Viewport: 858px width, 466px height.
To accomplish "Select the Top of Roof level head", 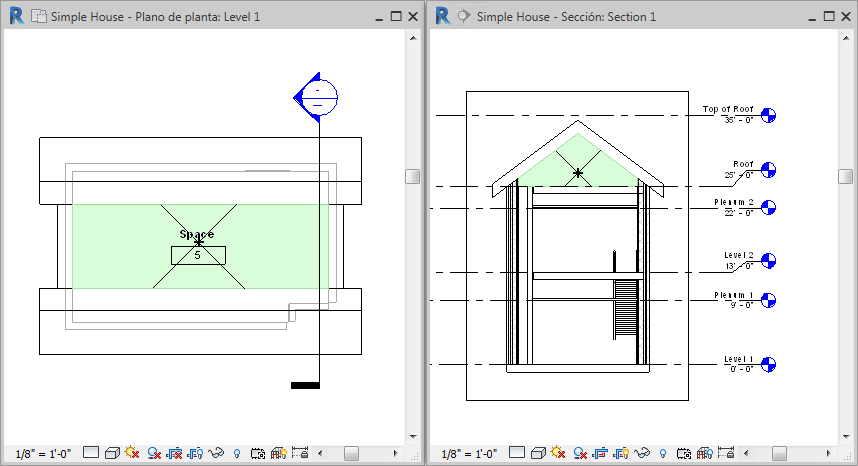I will [x=768, y=115].
